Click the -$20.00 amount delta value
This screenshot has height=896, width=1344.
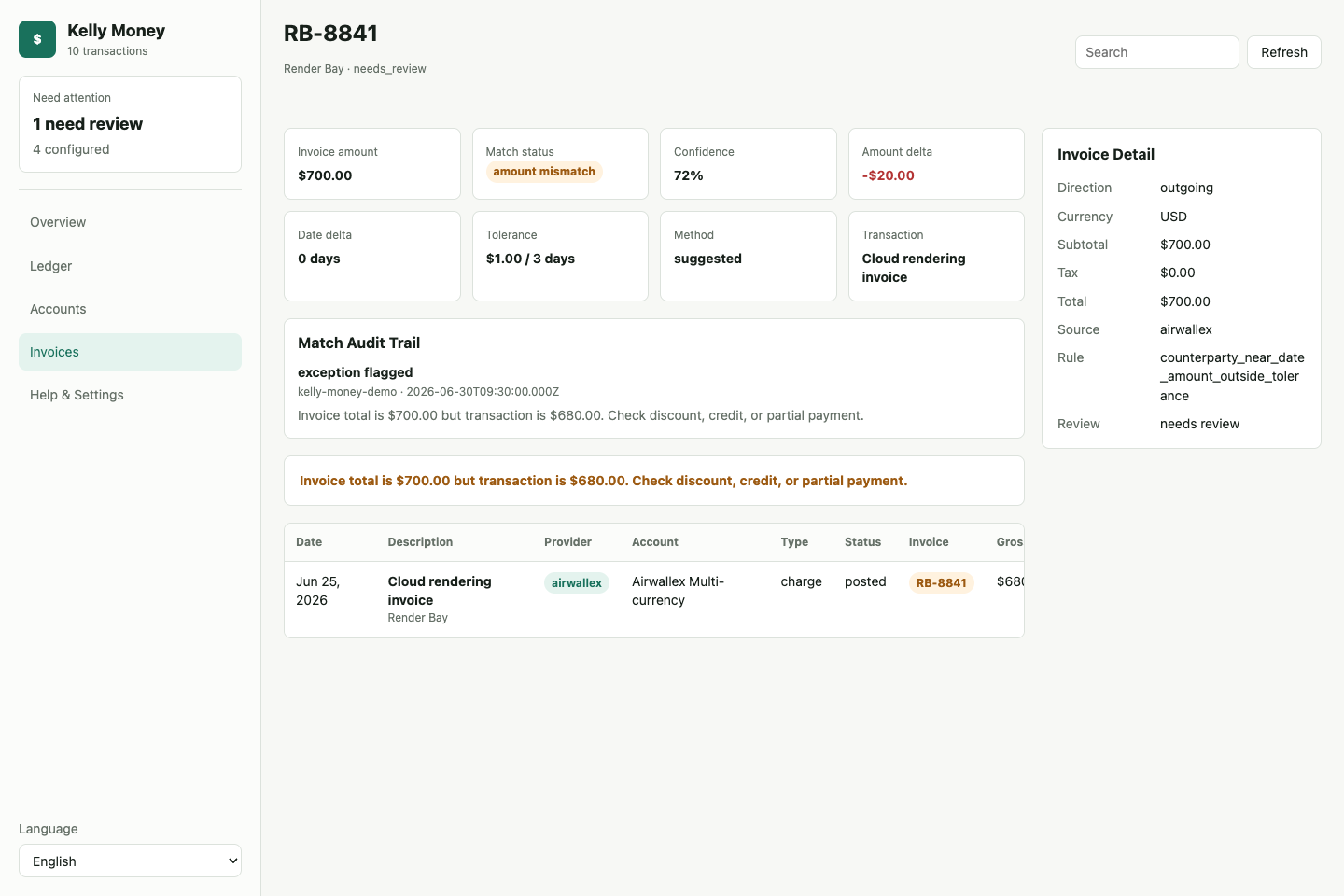pos(889,175)
